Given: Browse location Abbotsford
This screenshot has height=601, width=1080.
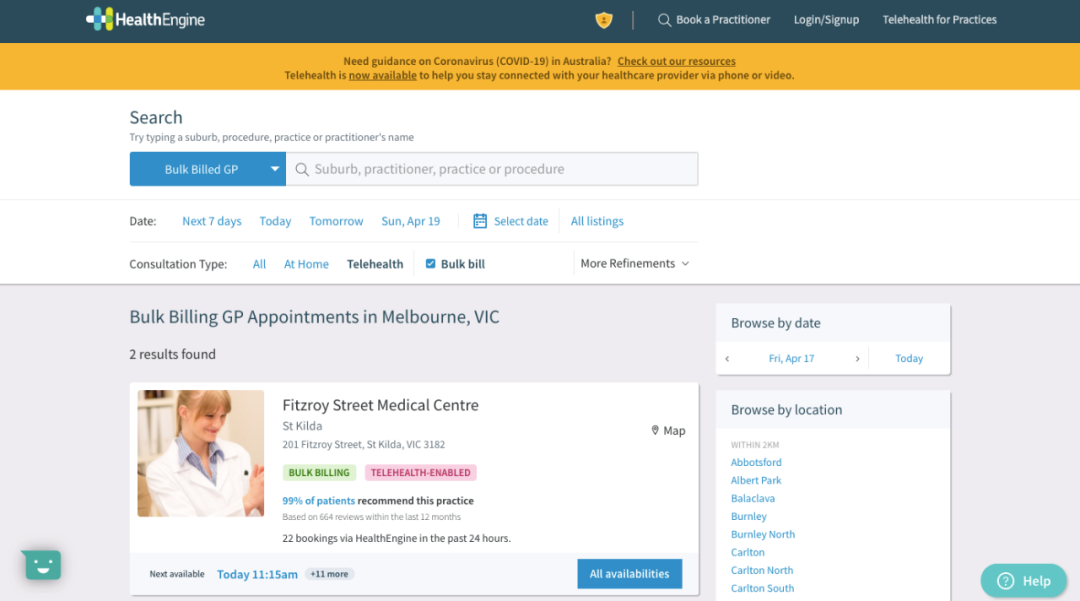Looking at the screenshot, I should [756, 463].
